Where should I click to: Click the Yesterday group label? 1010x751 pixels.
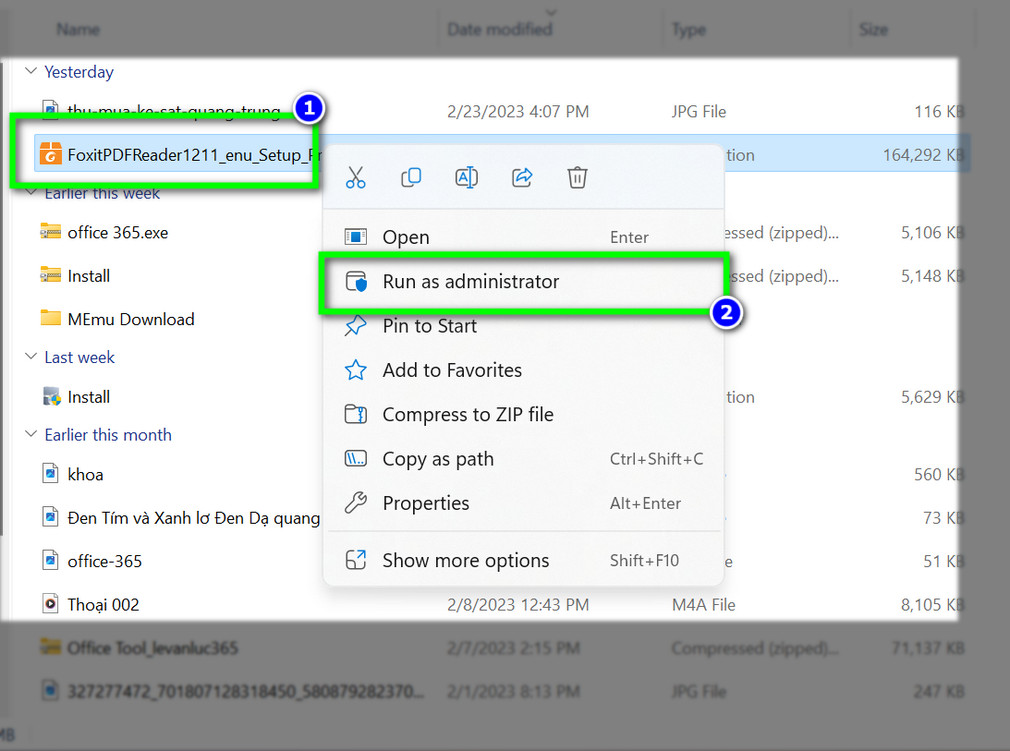tap(79, 71)
